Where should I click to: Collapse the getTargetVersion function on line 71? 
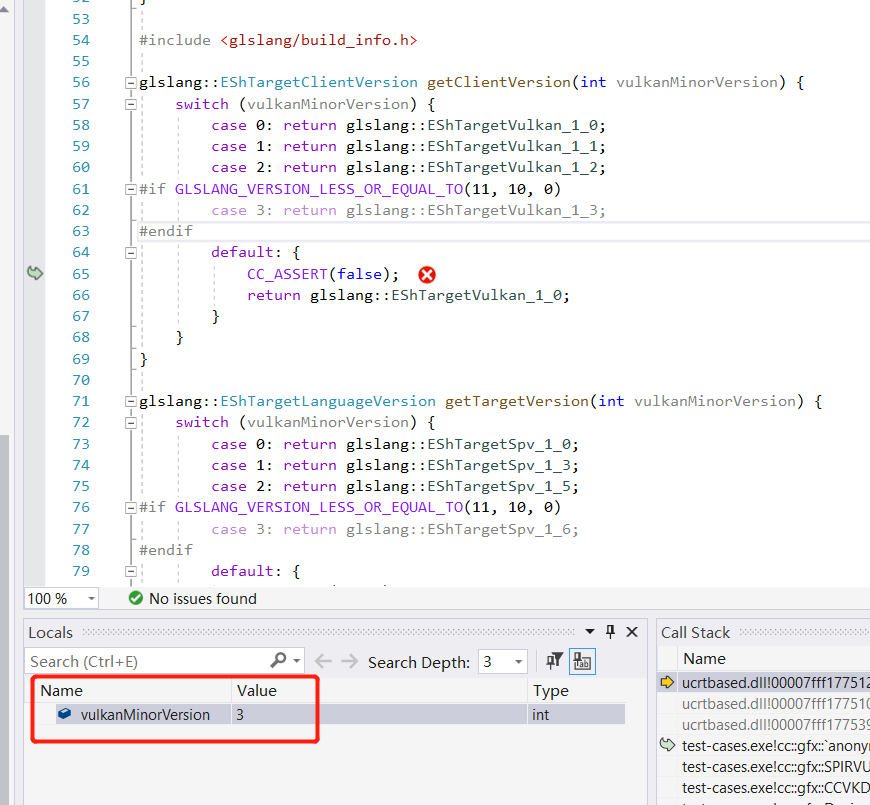click(x=130, y=400)
